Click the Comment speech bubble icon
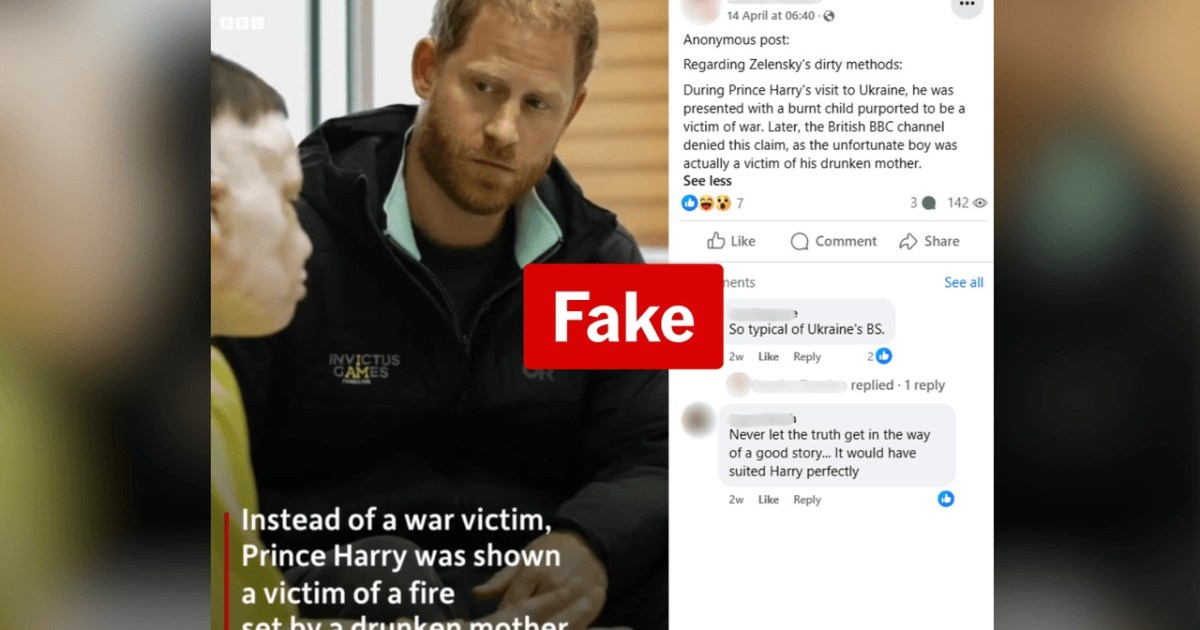This screenshot has width=1200, height=630. 799,241
